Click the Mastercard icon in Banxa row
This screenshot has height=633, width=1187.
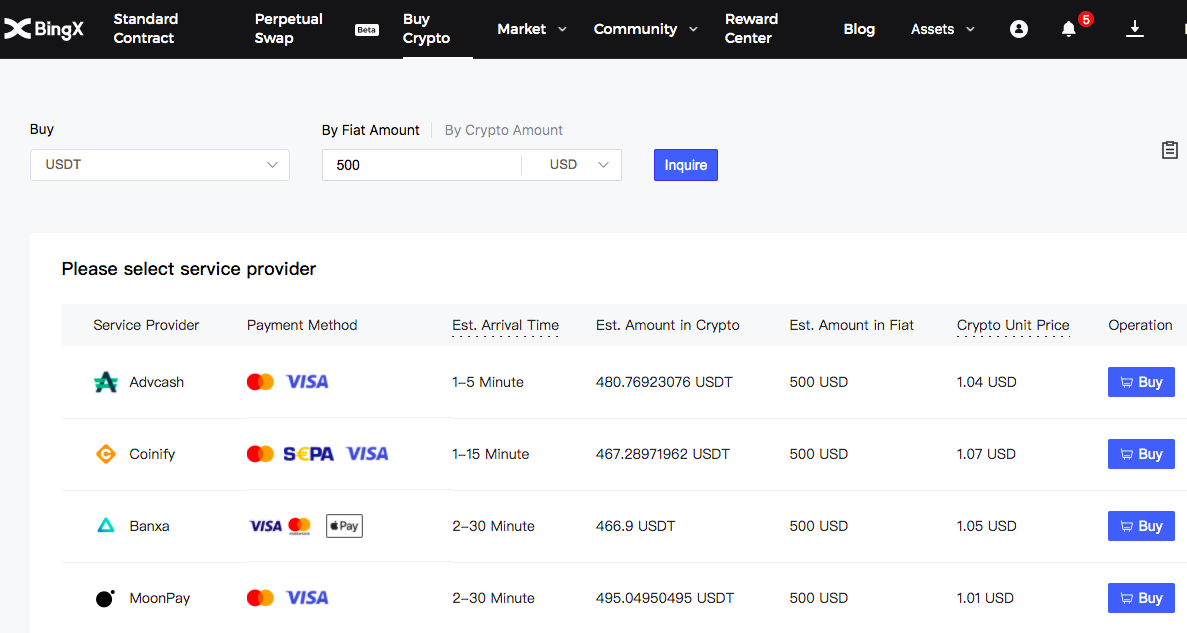point(300,526)
